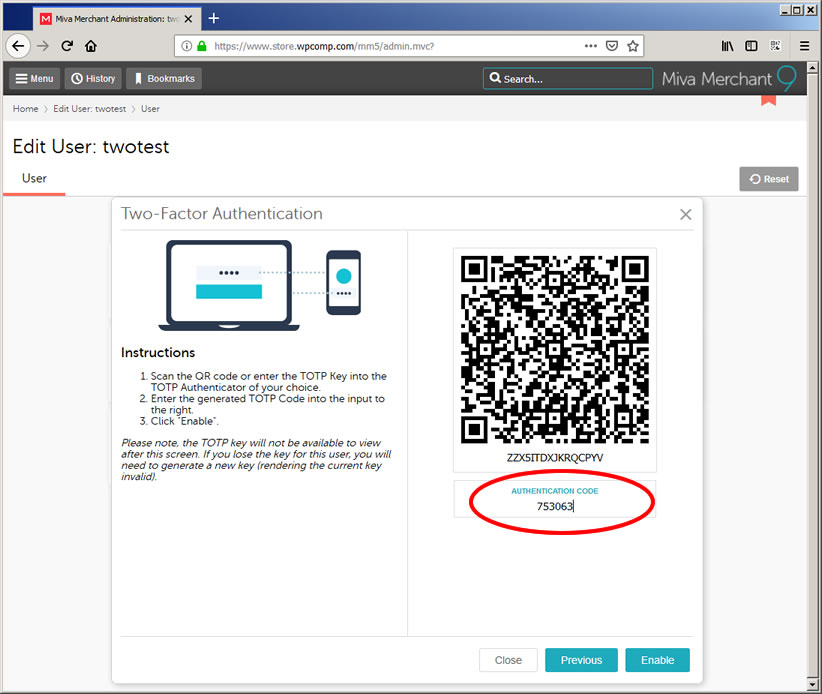
Task: Open the History panel
Action: pyautogui.click(x=93, y=79)
